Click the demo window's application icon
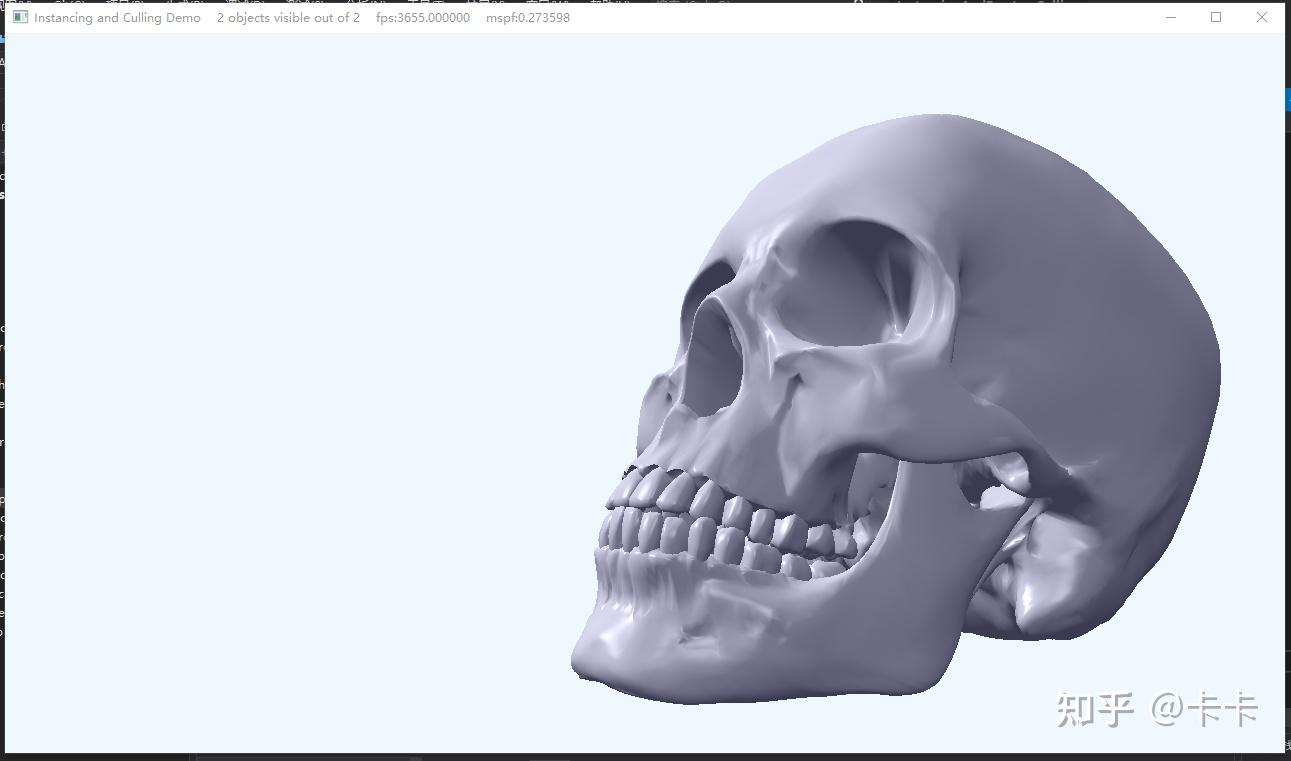1291x761 pixels. (x=20, y=17)
